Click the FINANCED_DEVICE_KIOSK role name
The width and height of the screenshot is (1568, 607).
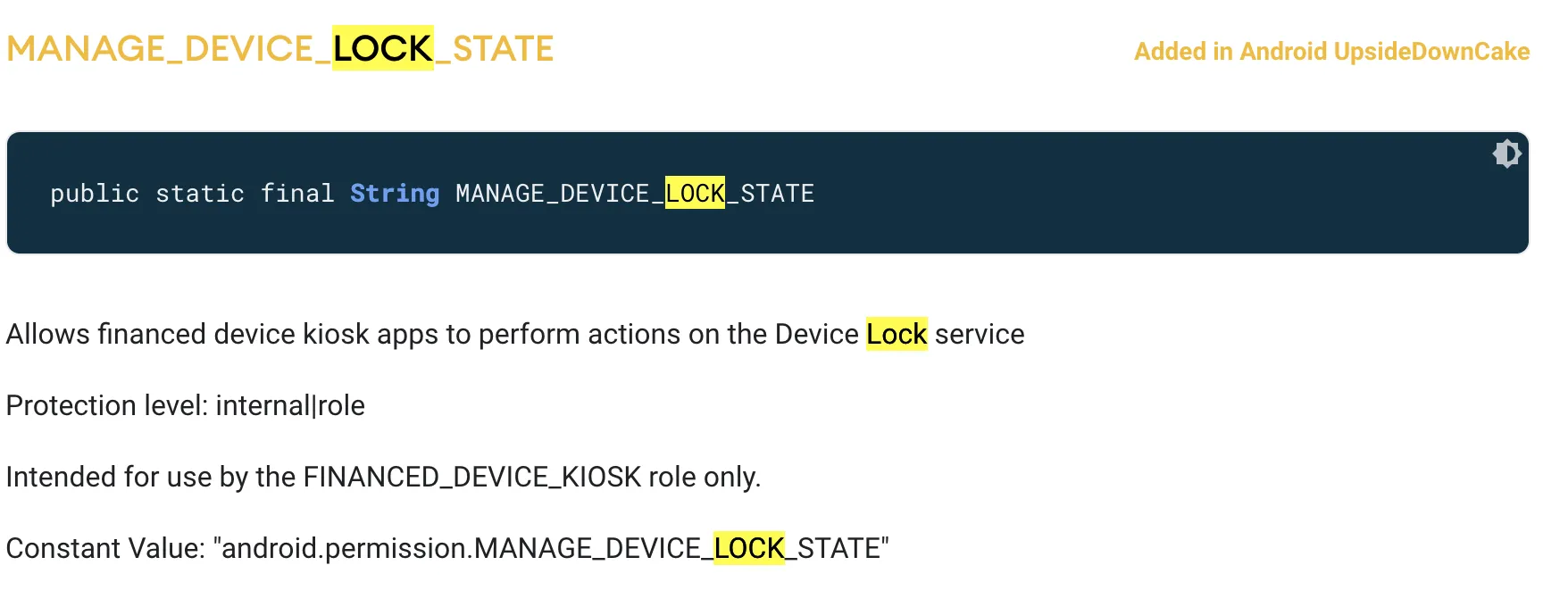[x=472, y=477]
